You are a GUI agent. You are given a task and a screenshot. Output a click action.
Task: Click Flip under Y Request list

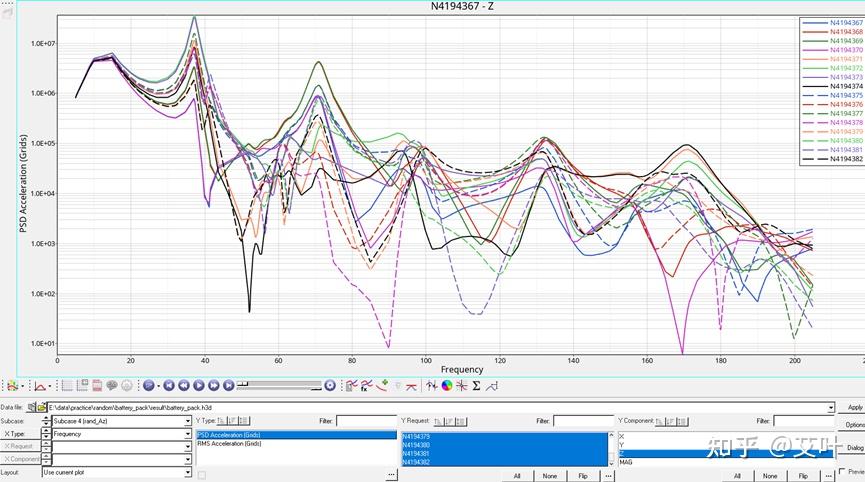pos(583,476)
